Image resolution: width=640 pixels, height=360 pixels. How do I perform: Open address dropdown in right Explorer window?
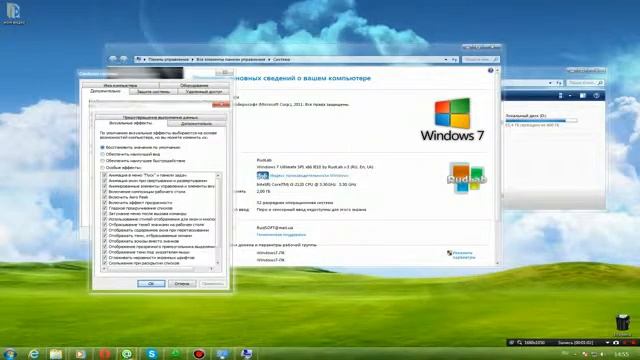pyautogui.click(x=550, y=83)
